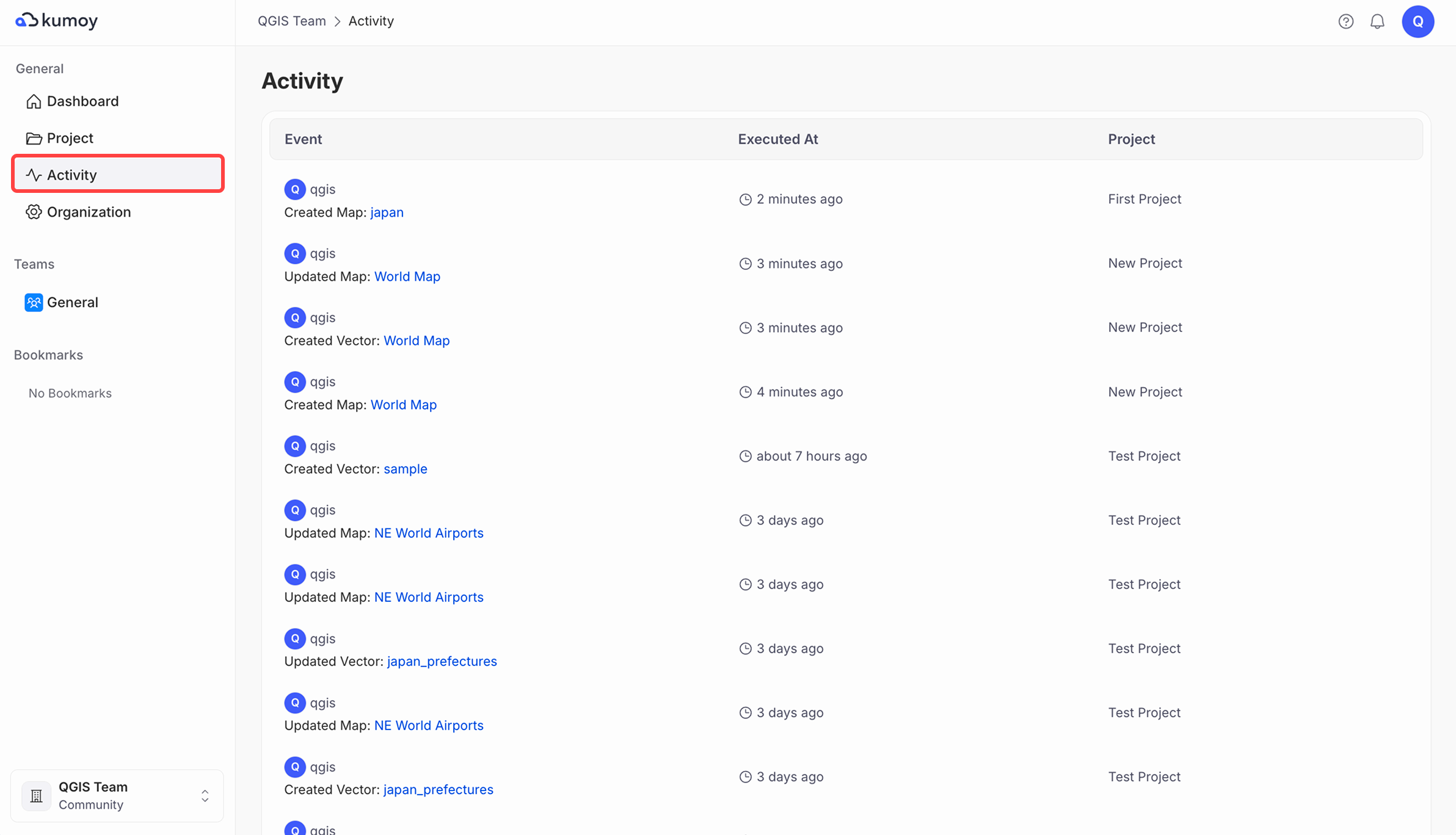Open the NE World Airports map link
This screenshot has height=835, width=1456.
[429, 532]
